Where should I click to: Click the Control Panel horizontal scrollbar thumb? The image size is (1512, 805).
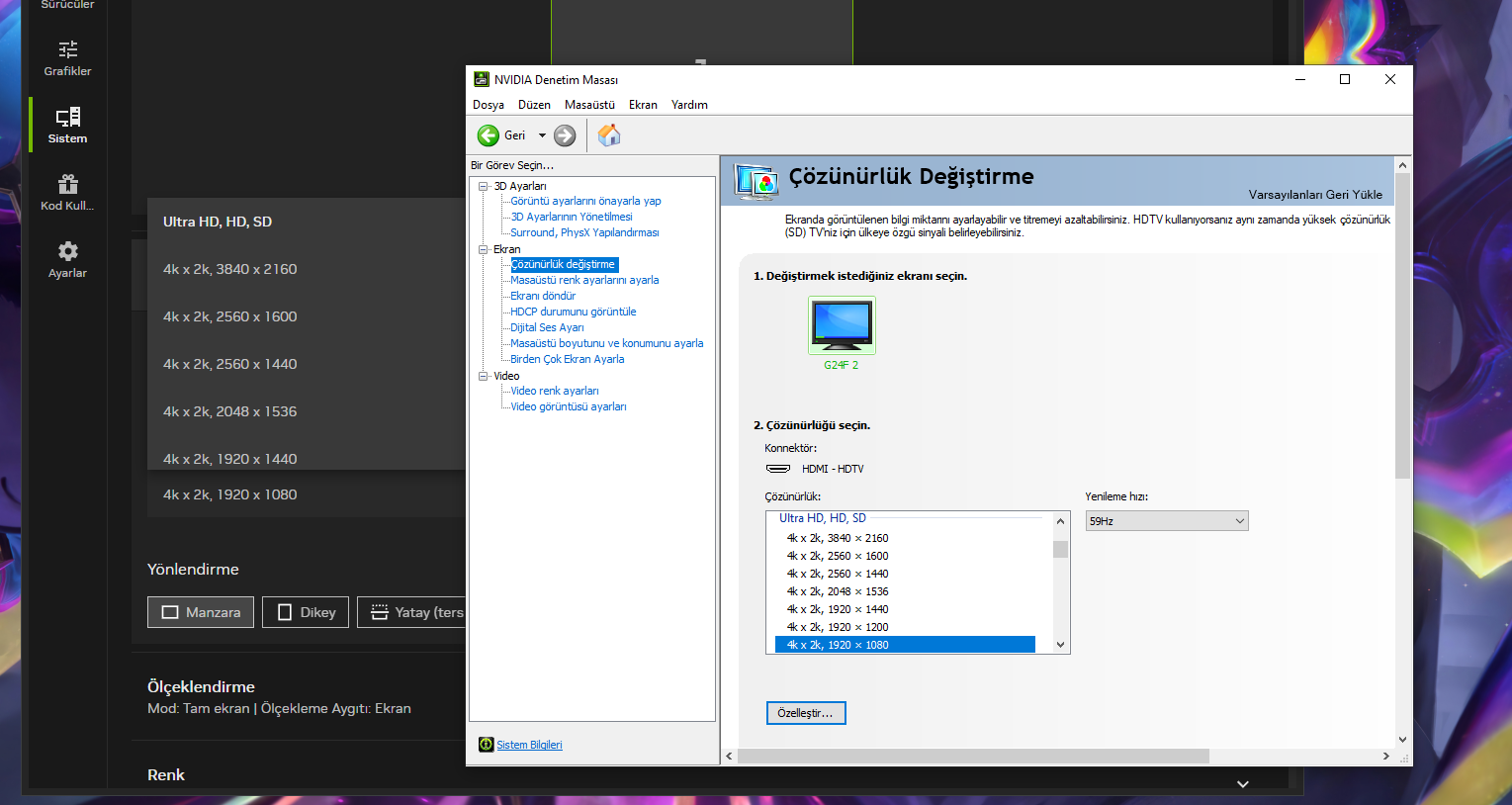pyautogui.click(x=973, y=756)
